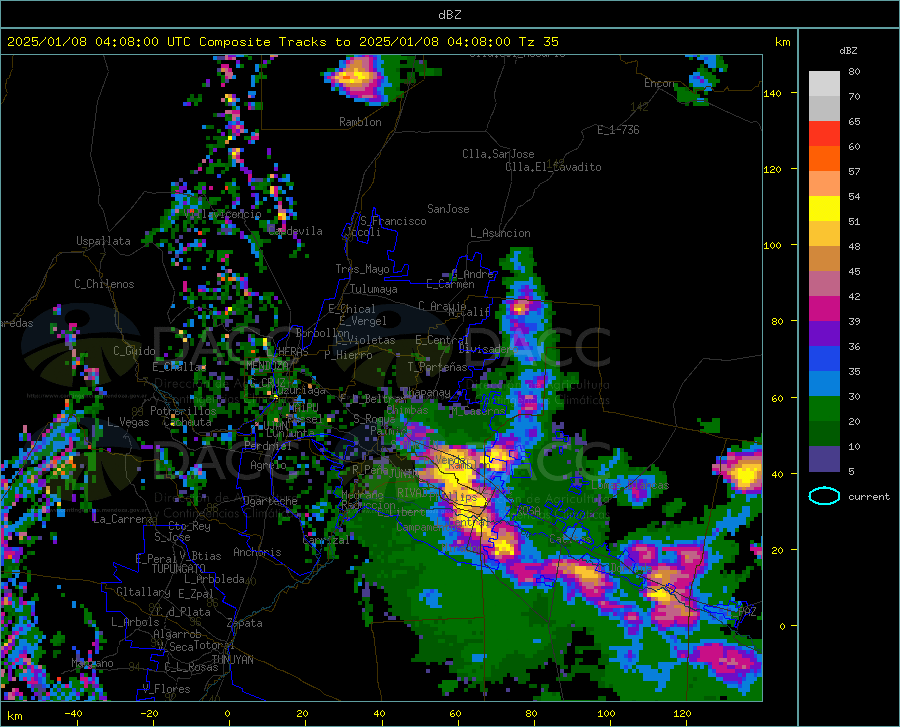Pick the red 60-65 dBZ swatch

point(824,134)
